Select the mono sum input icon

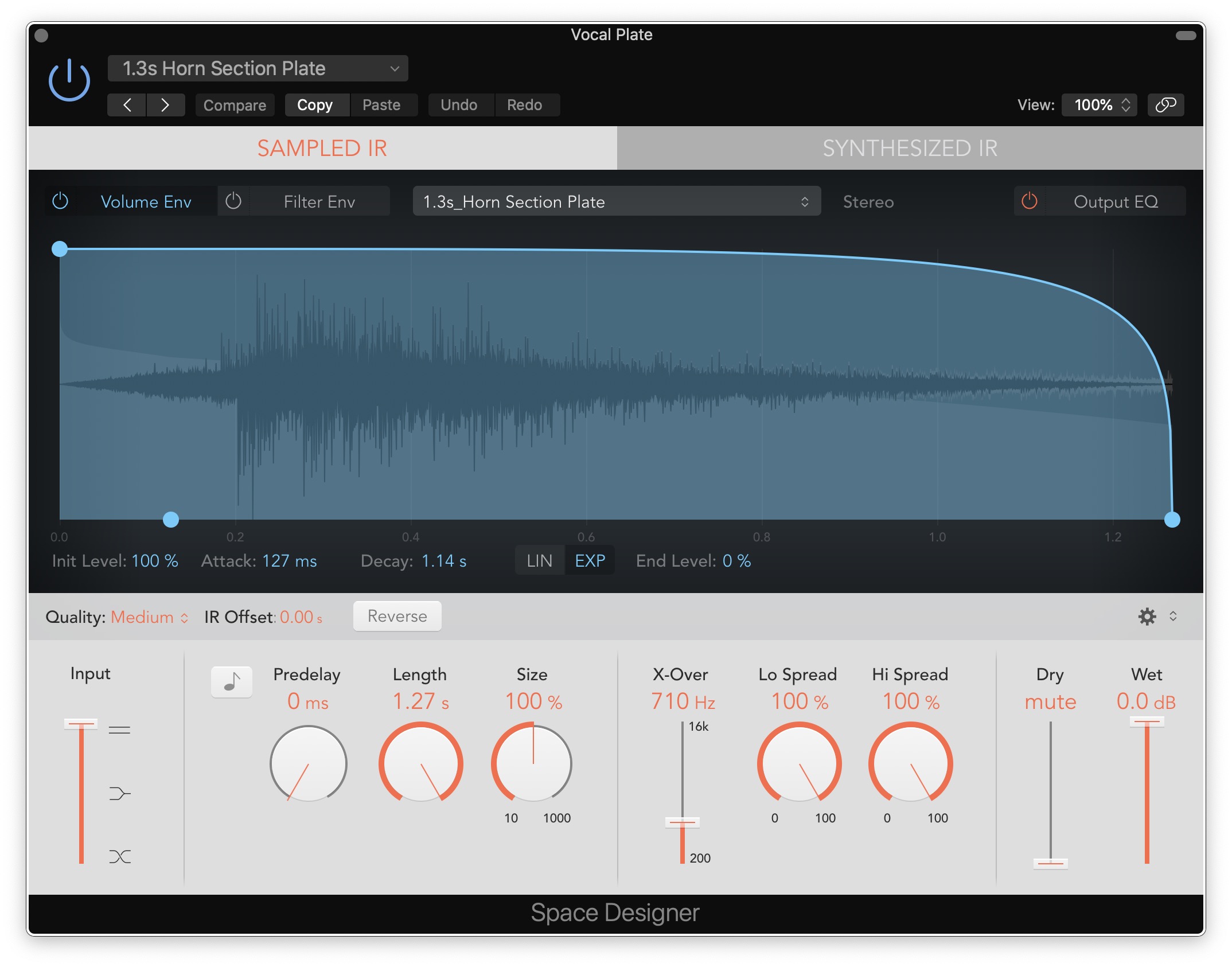click(119, 793)
